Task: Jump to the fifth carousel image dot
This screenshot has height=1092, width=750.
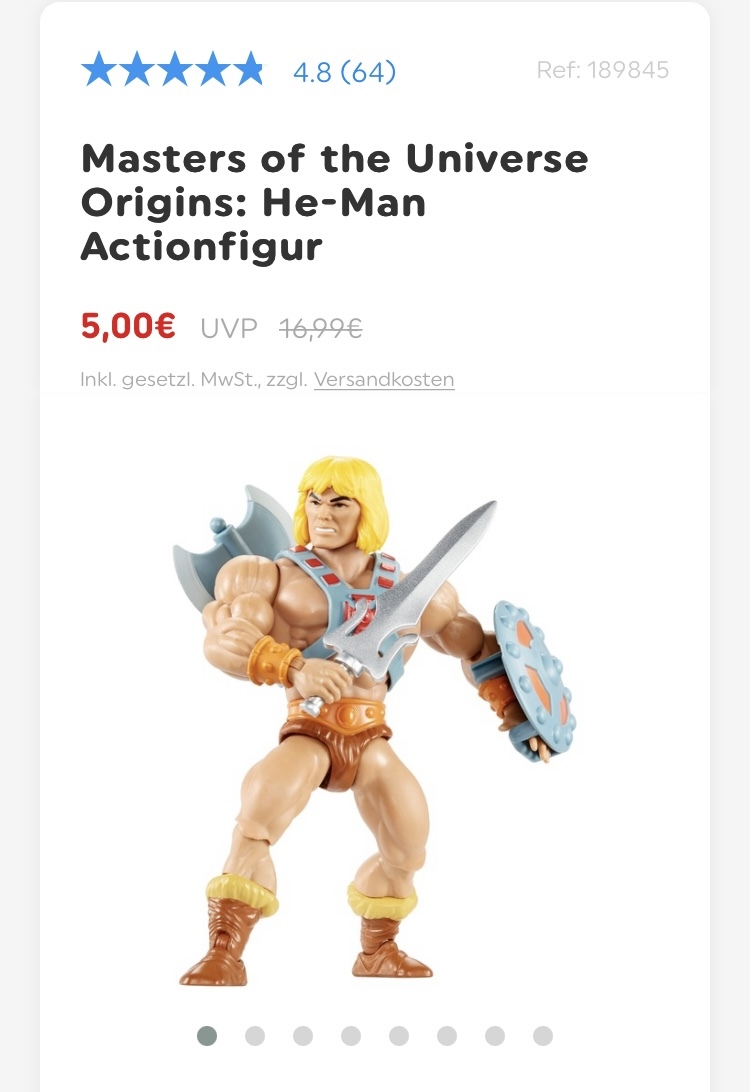Action: pos(399,1036)
